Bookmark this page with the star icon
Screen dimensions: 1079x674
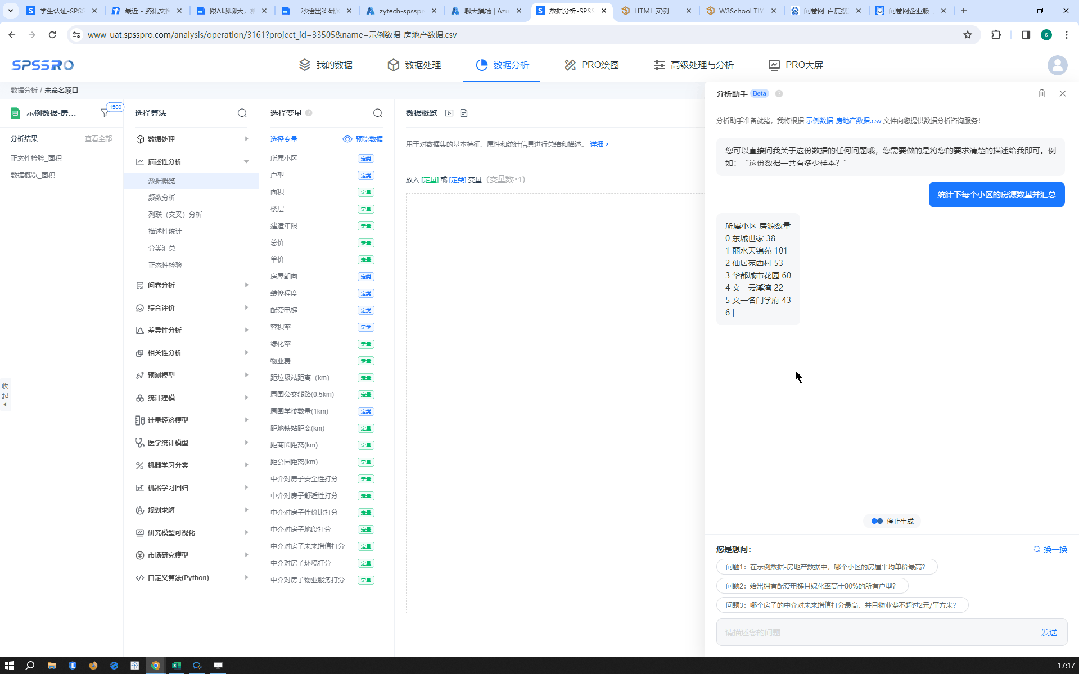tap(967, 34)
